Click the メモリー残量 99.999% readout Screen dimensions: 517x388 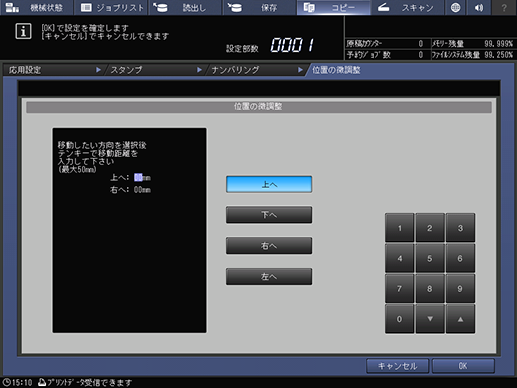coord(498,44)
